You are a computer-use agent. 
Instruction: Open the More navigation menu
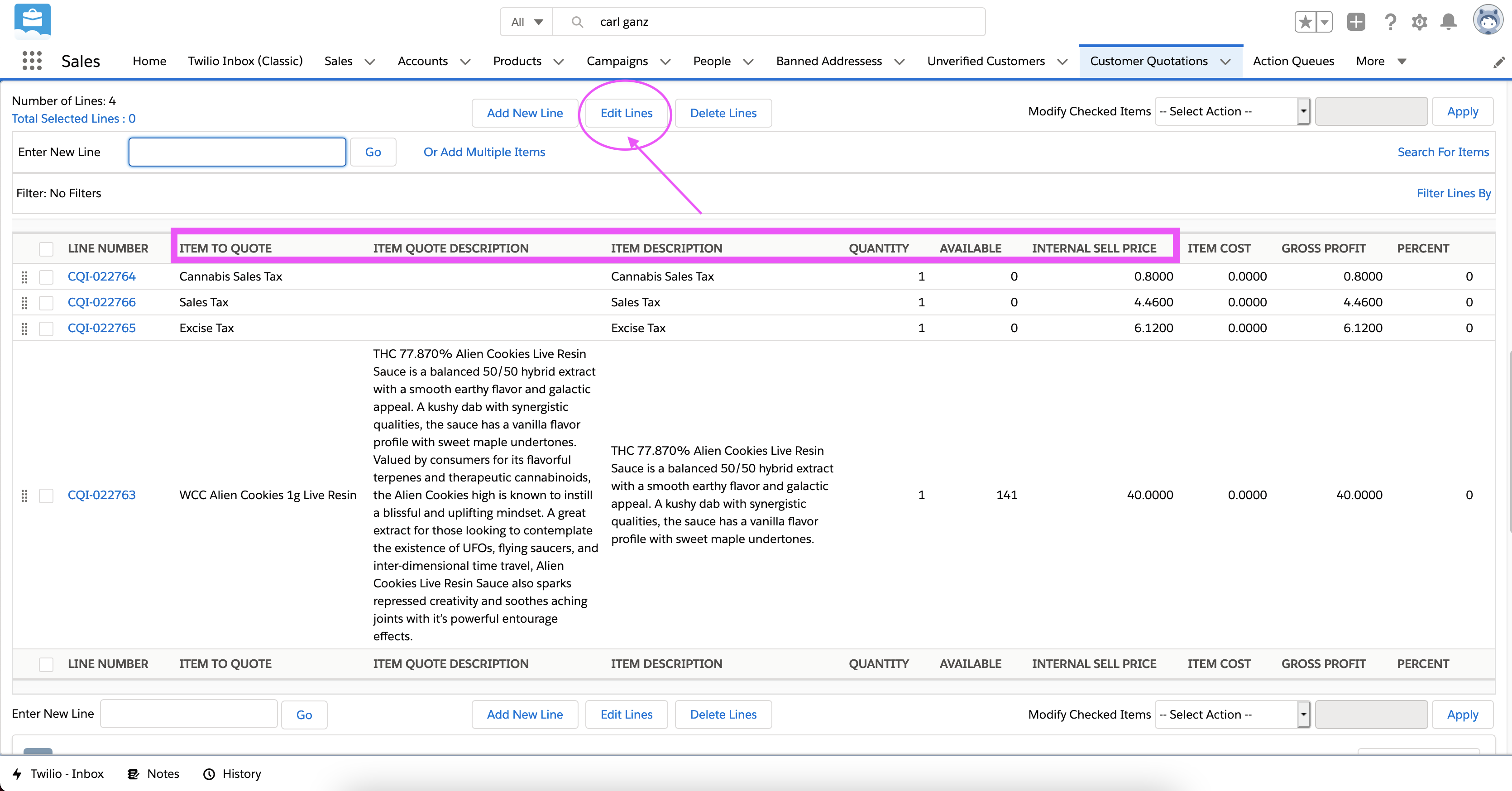tap(1382, 61)
